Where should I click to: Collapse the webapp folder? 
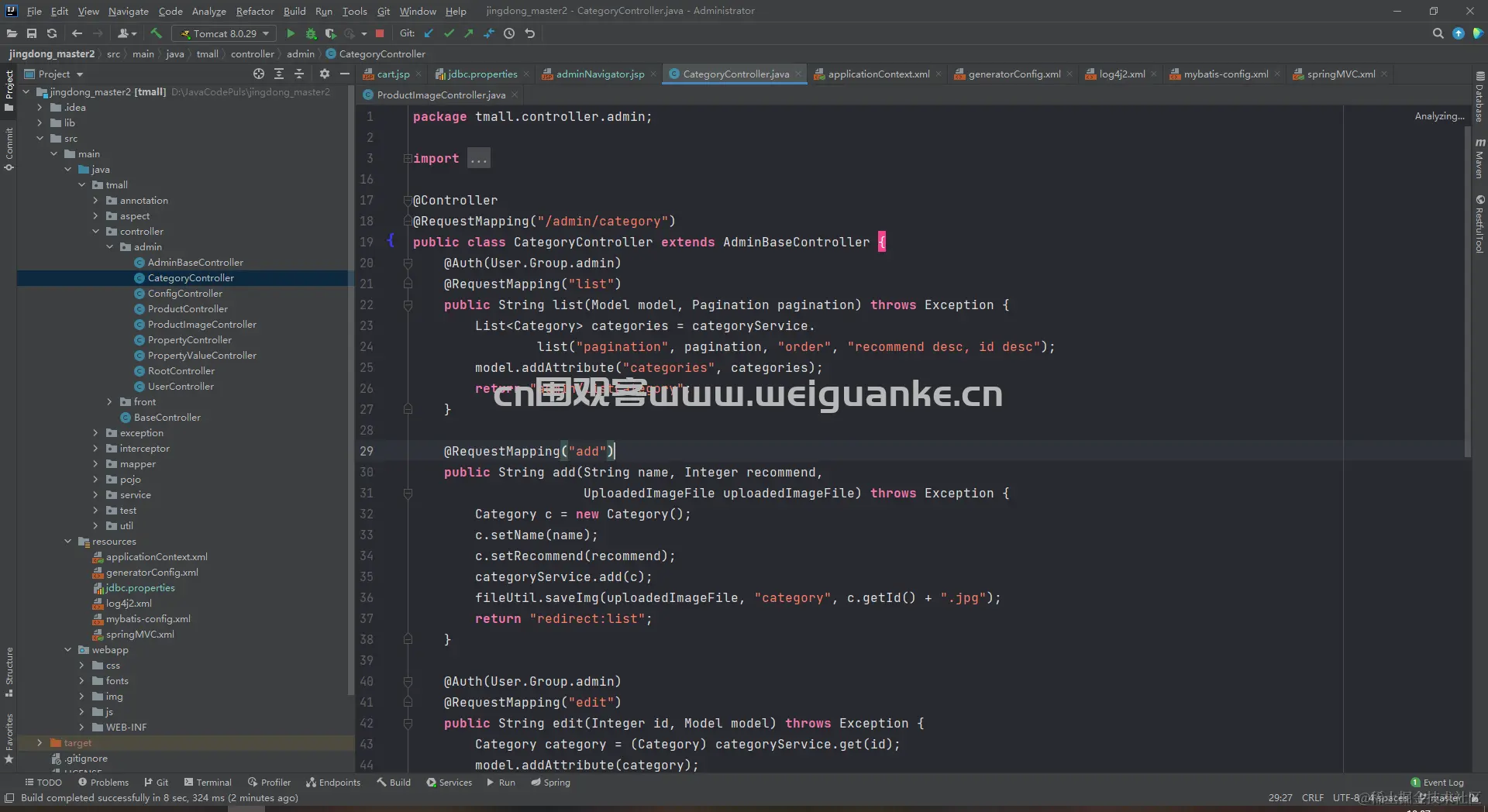click(67, 650)
